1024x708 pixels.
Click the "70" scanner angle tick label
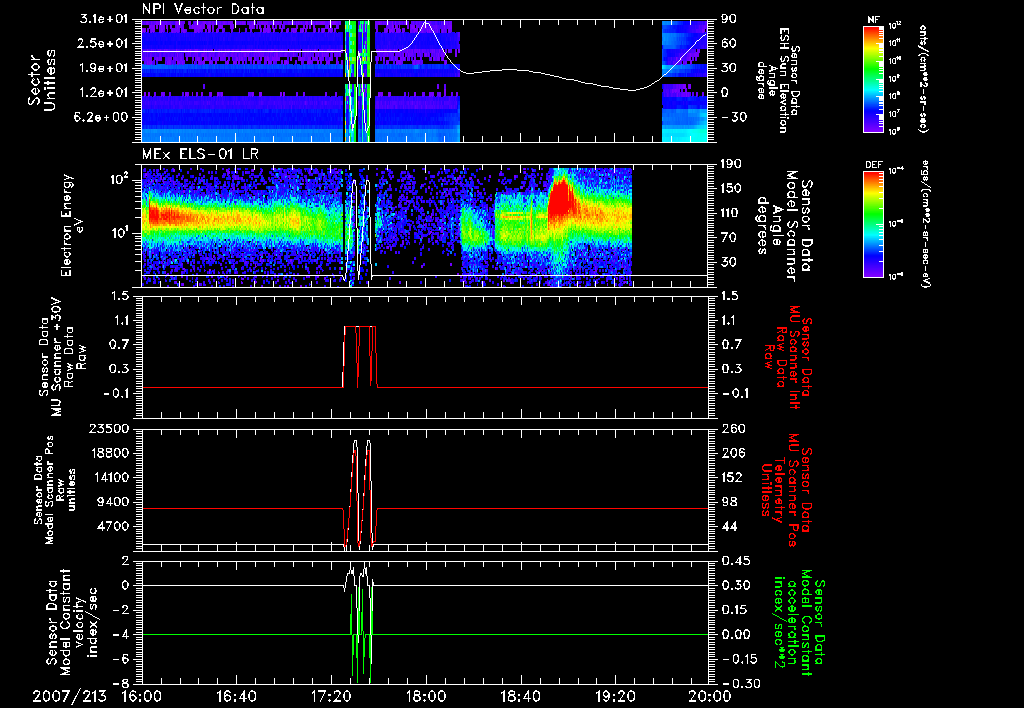tap(728, 238)
